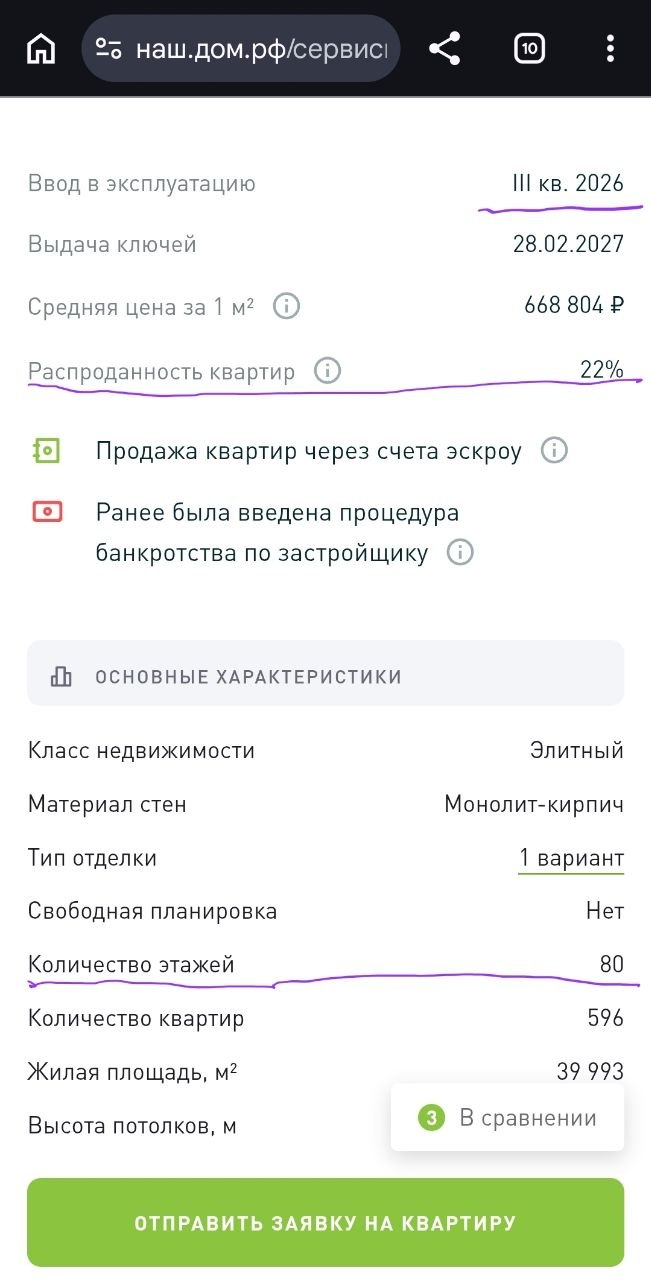Tap the green badge with number 3
The width and height of the screenshot is (651, 1280).
pos(431,1118)
